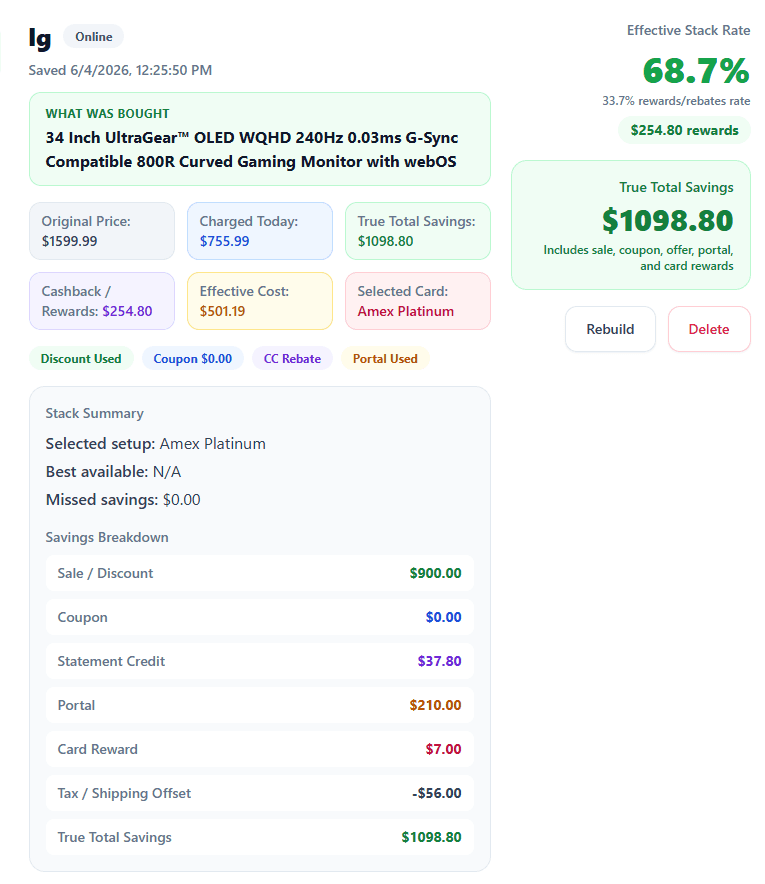Click the Delete button
The image size is (765, 884).
tap(709, 329)
